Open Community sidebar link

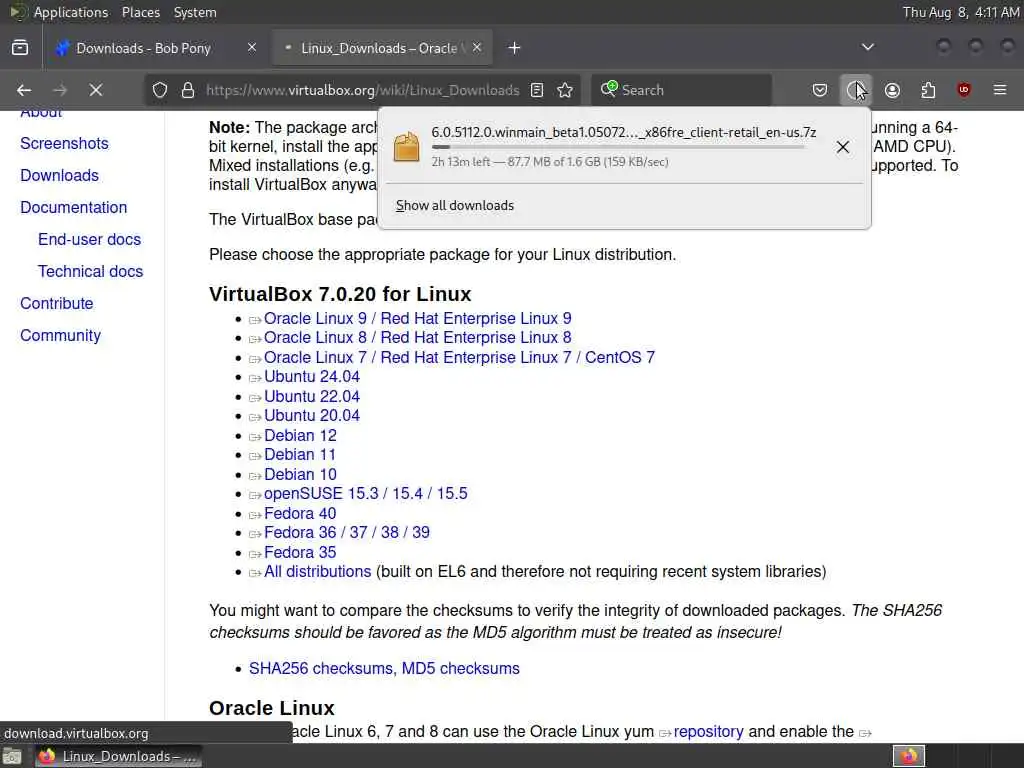pos(61,336)
